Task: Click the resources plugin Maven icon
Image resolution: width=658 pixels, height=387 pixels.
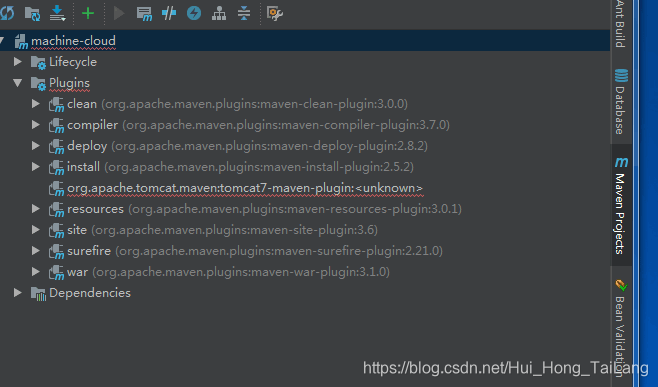Action: pos(56,209)
